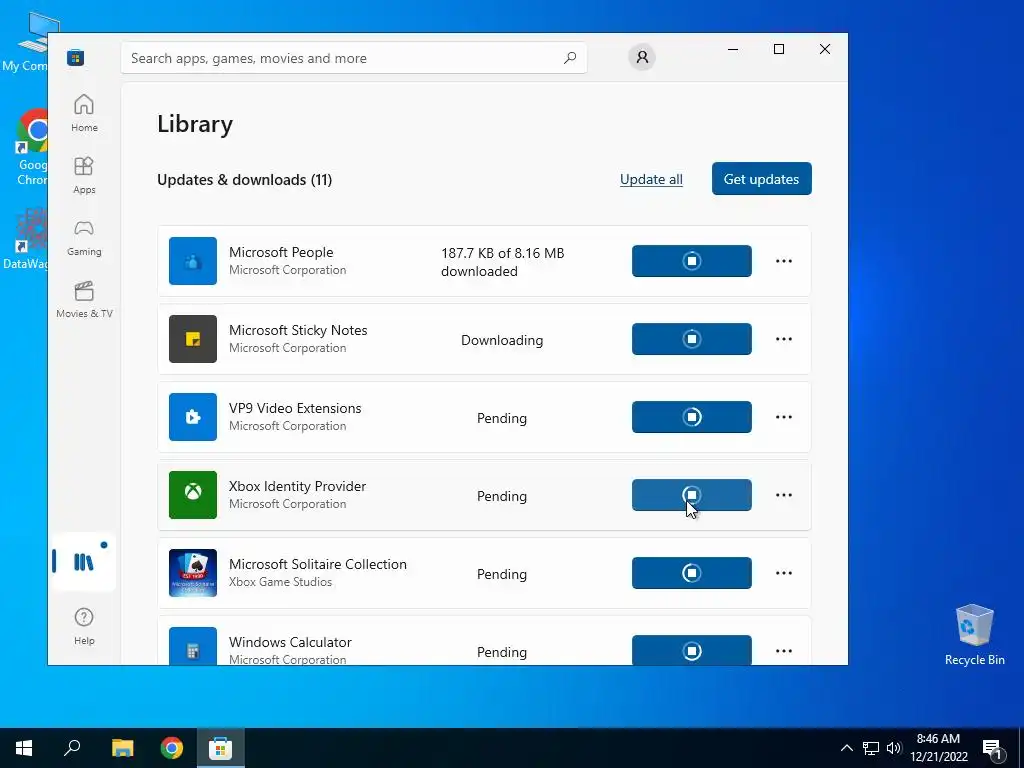This screenshot has height=768, width=1024.
Task: Open the Windows Start menu
Action: coord(24,748)
